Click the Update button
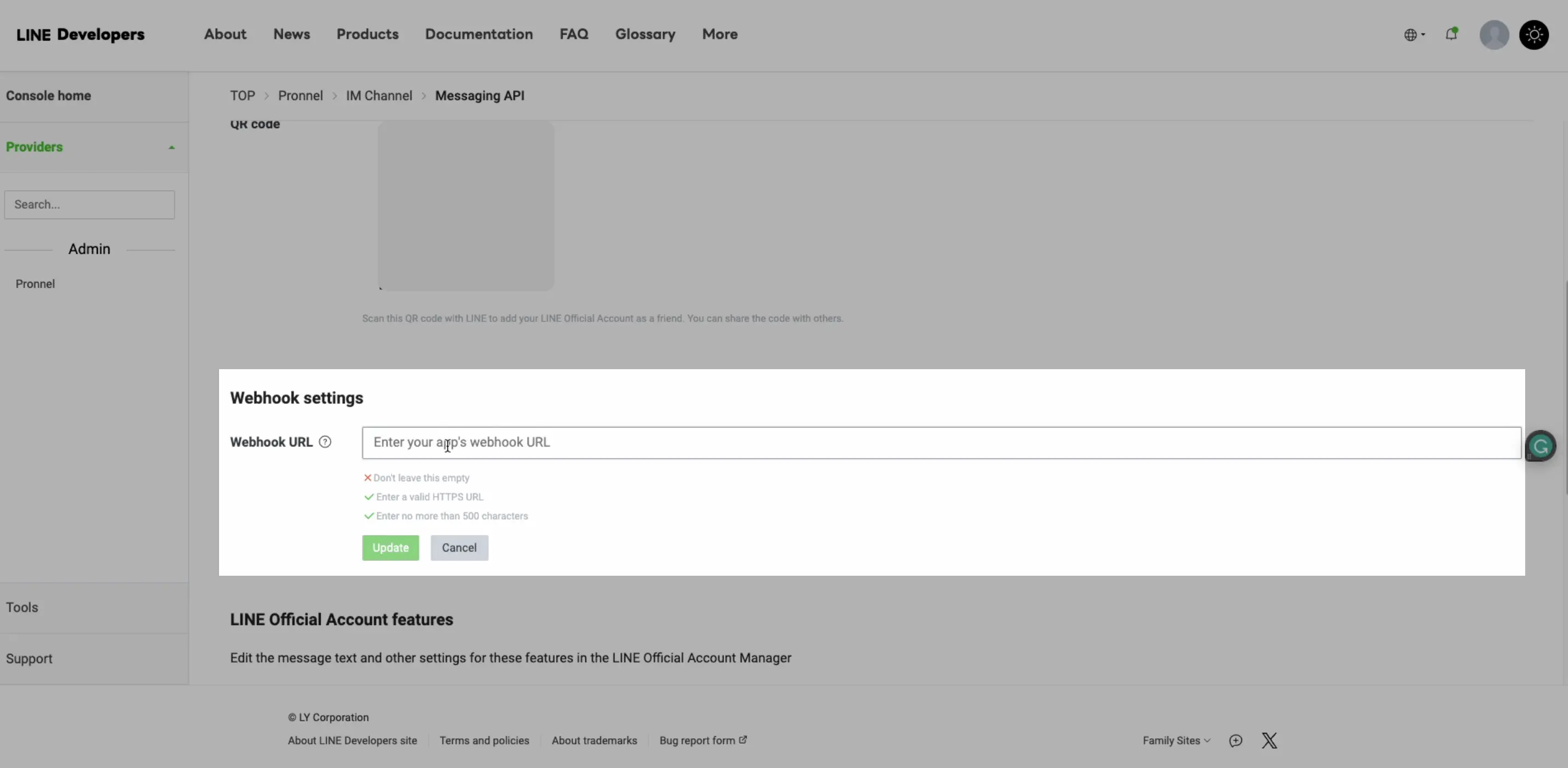Viewport: 1568px width, 768px height. point(390,548)
